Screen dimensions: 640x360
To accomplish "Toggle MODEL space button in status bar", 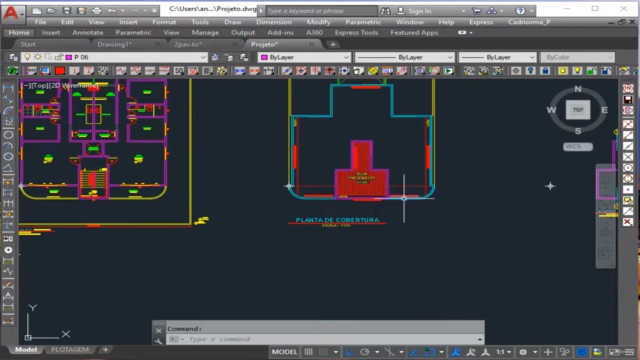I will pos(284,352).
